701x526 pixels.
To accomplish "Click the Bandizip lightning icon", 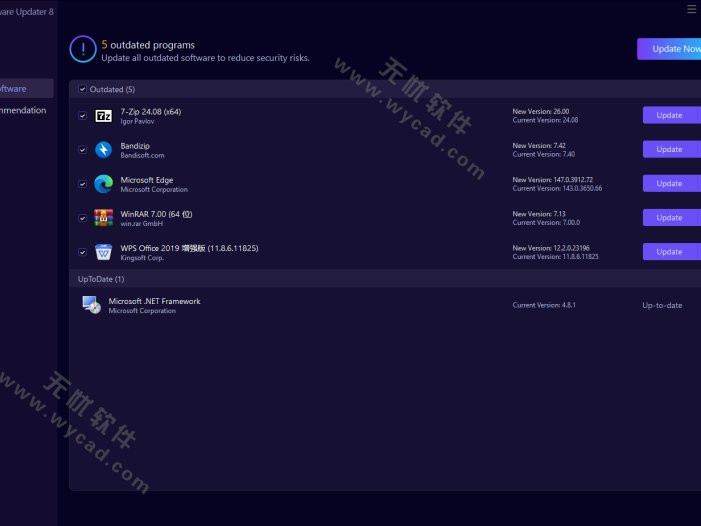I will tap(104, 150).
